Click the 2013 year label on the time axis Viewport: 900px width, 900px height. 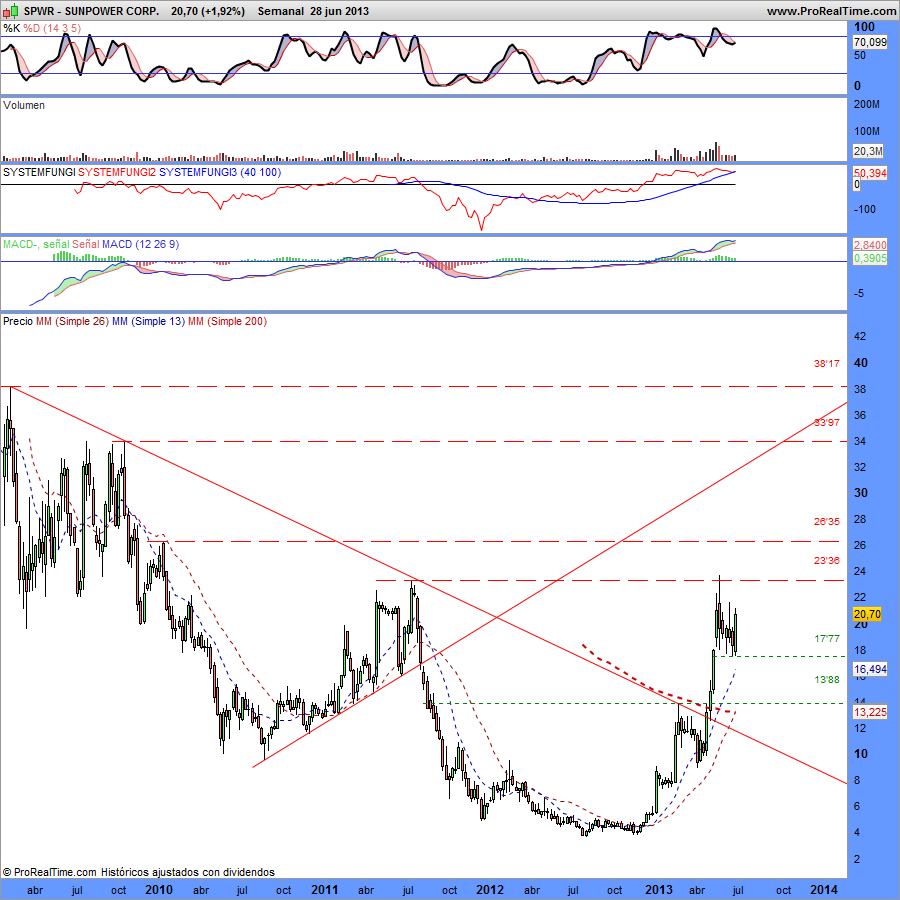coord(658,890)
